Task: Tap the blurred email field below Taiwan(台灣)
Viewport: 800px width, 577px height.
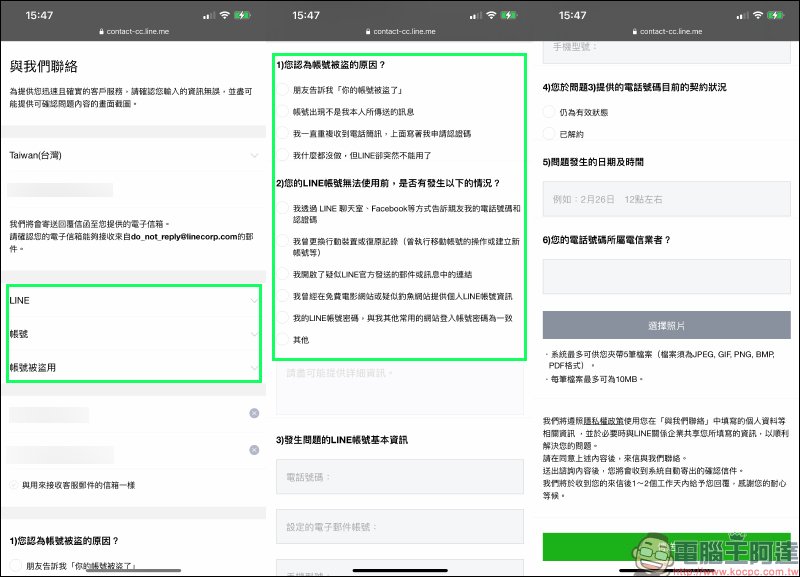Action: point(60,190)
